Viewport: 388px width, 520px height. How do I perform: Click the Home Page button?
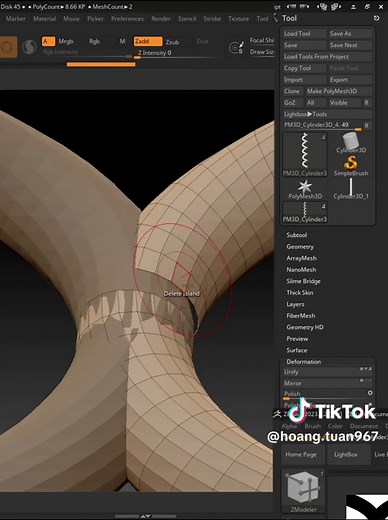click(303, 454)
